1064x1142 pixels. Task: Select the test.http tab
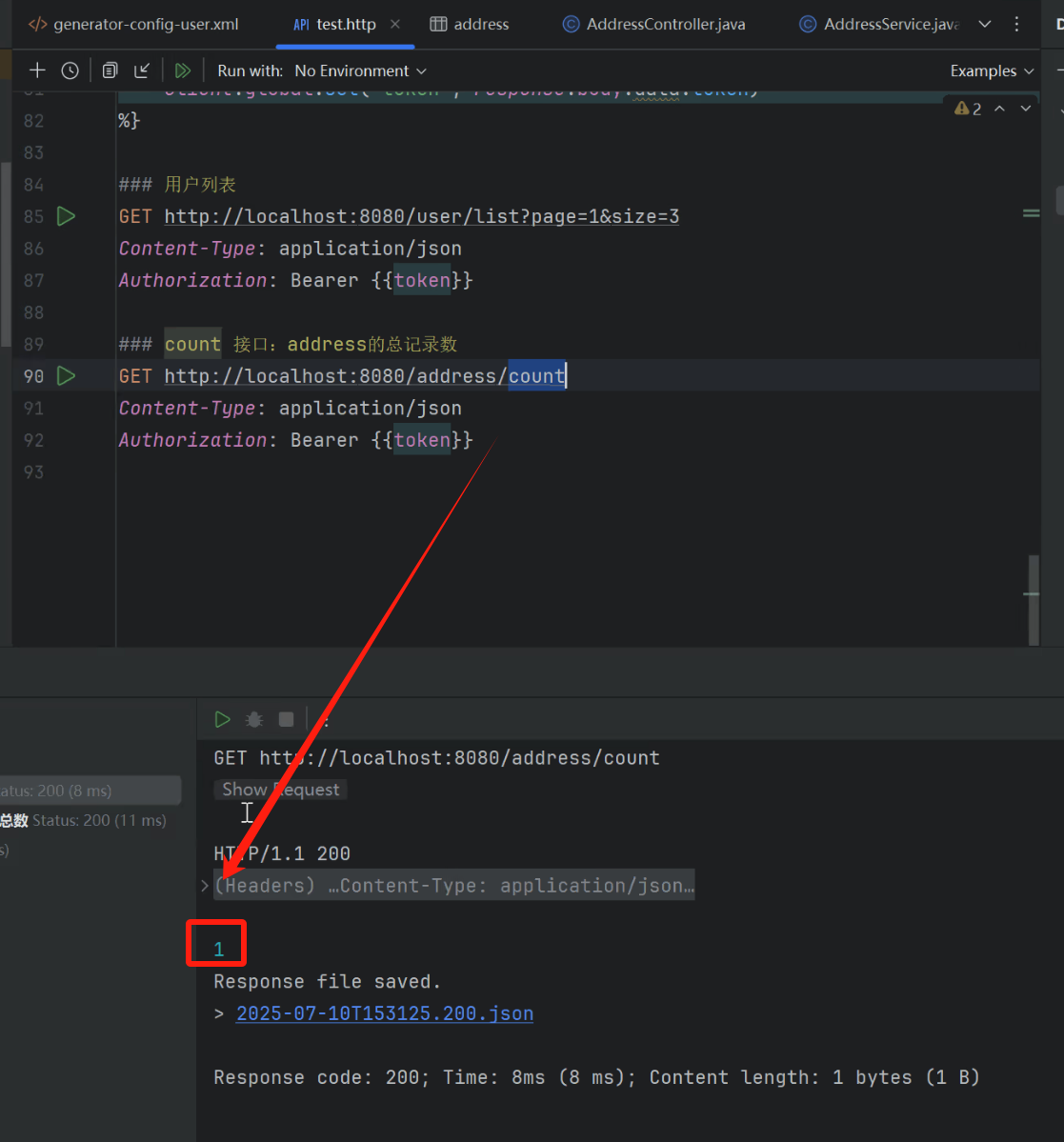[346, 24]
